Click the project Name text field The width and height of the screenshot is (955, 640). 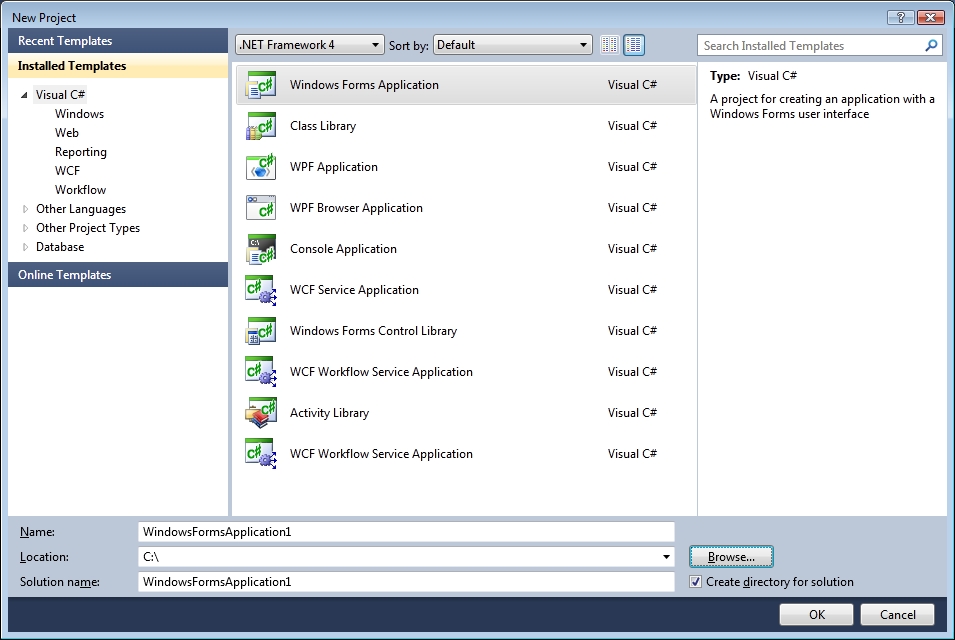click(x=406, y=532)
